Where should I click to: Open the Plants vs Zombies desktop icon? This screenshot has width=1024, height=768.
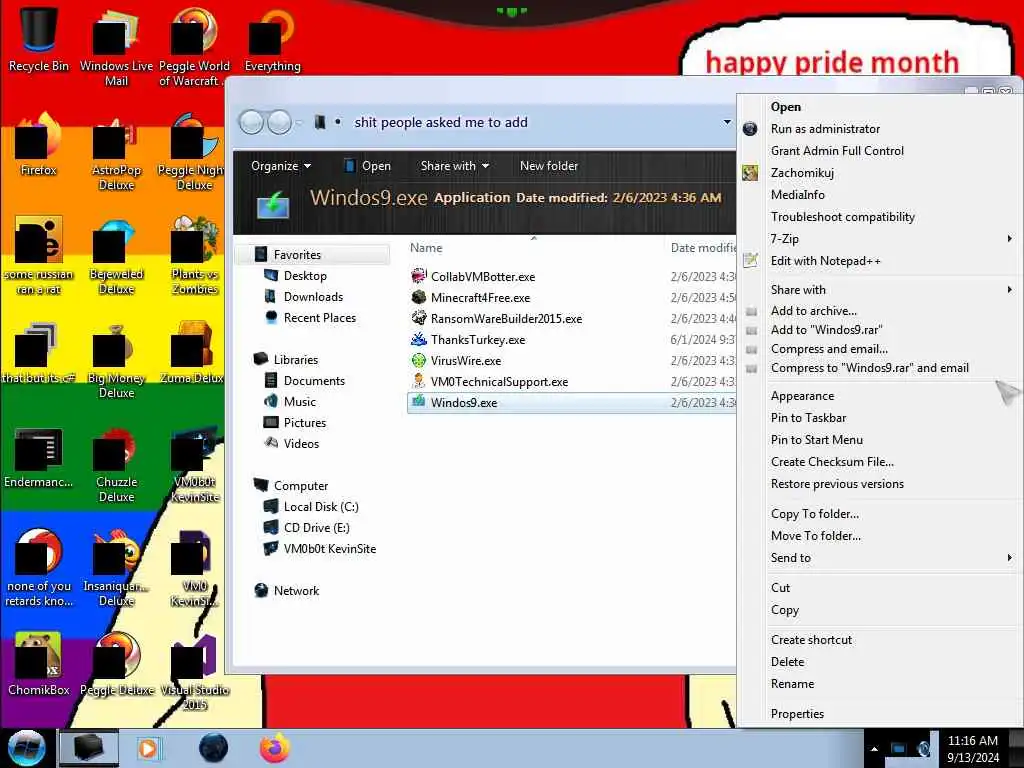point(195,255)
